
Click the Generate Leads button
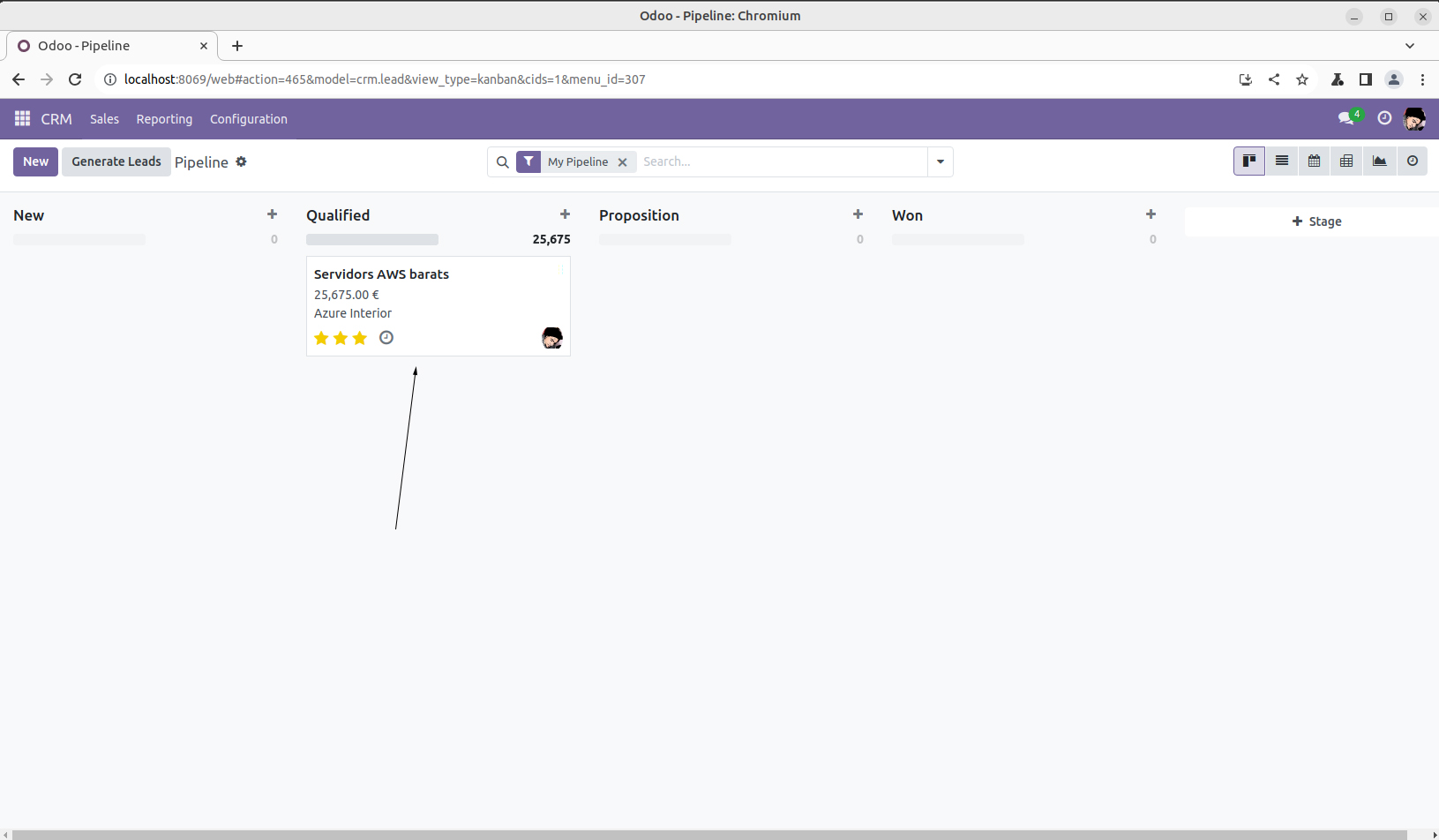pos(116,161)
